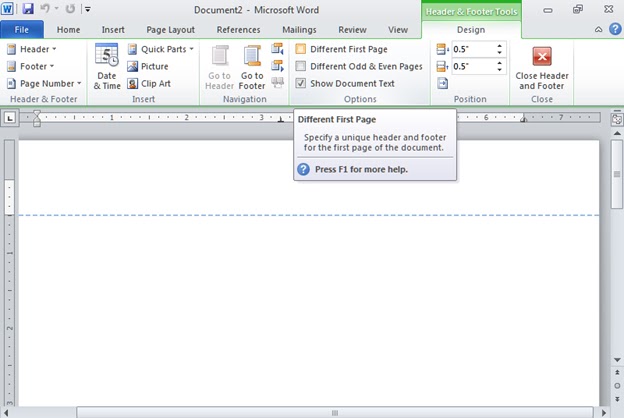Increase Header from Top with the up spinner
Screen dimensions: 624x418
(499, 46)
